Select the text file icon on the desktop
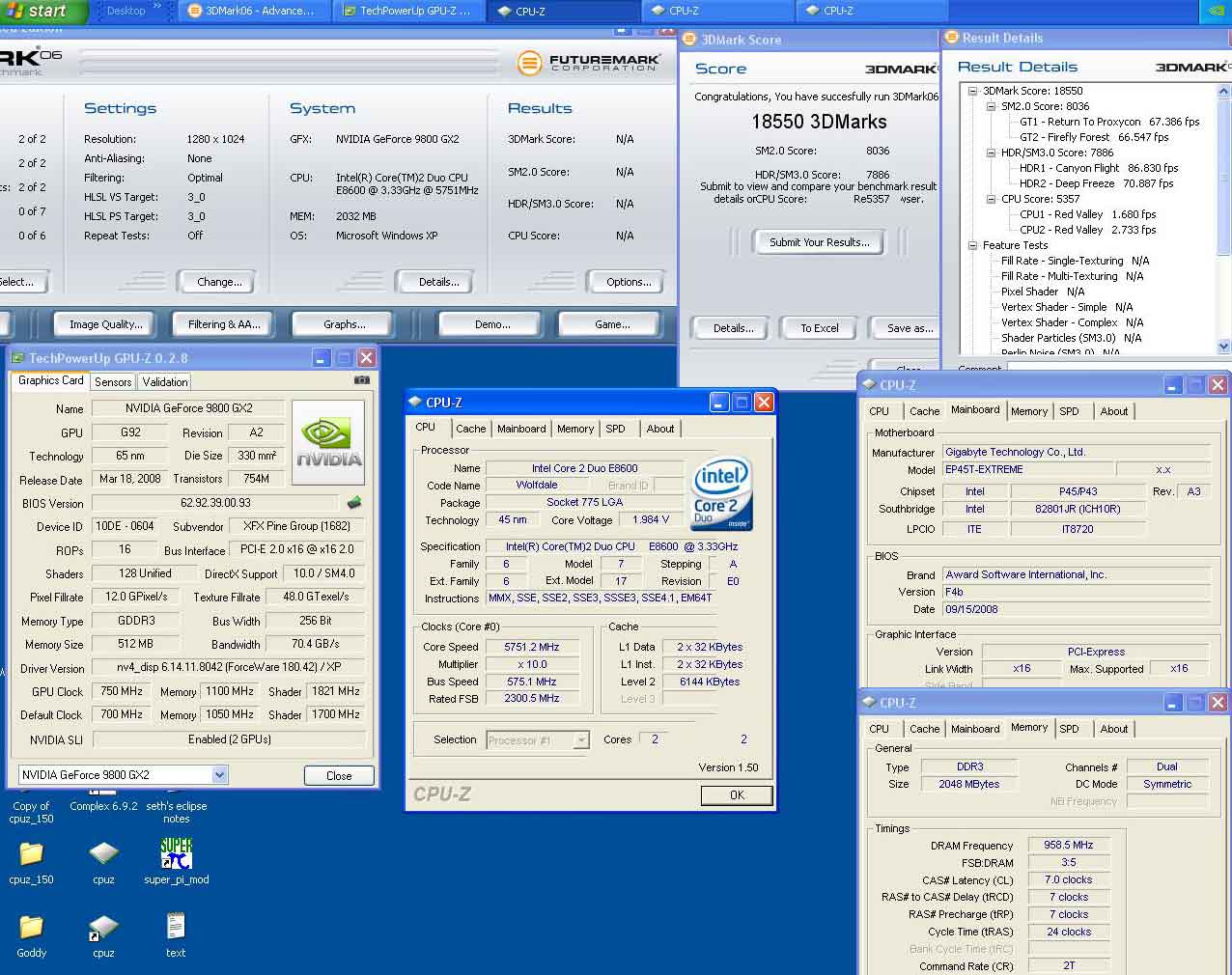The height and width of the screenshot is (975, 1232). coord(175,934)
